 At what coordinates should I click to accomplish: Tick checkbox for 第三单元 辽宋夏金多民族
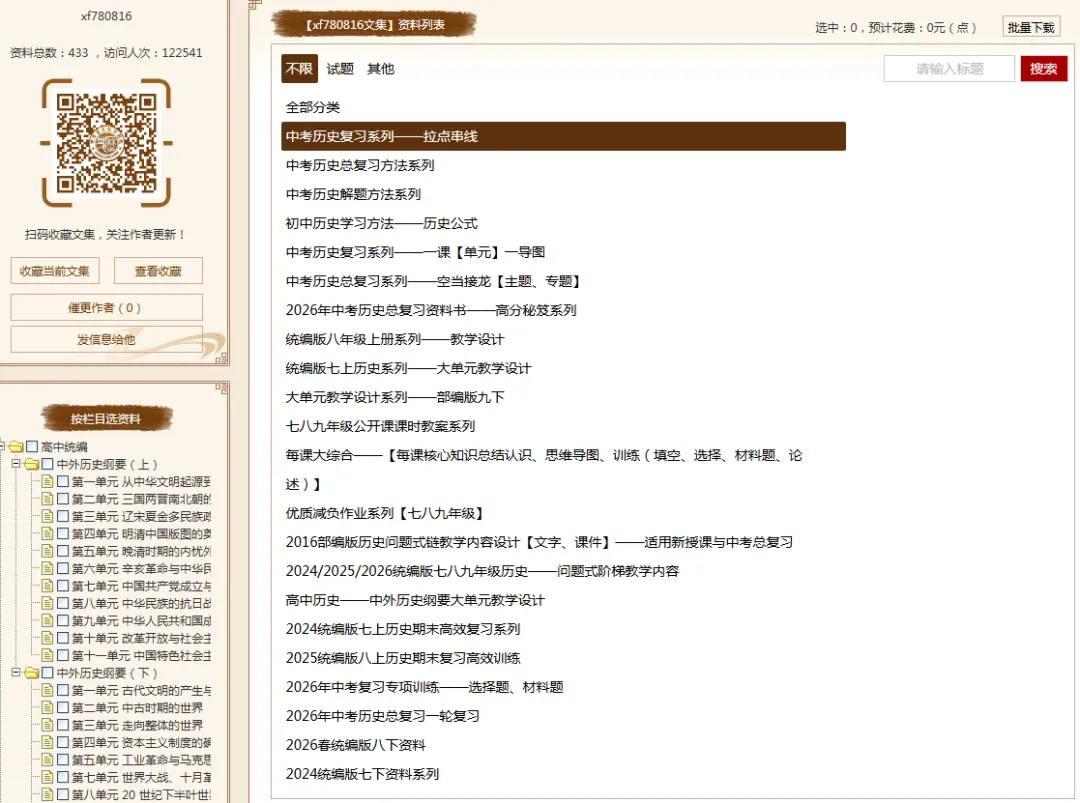[x=63, y=517]
